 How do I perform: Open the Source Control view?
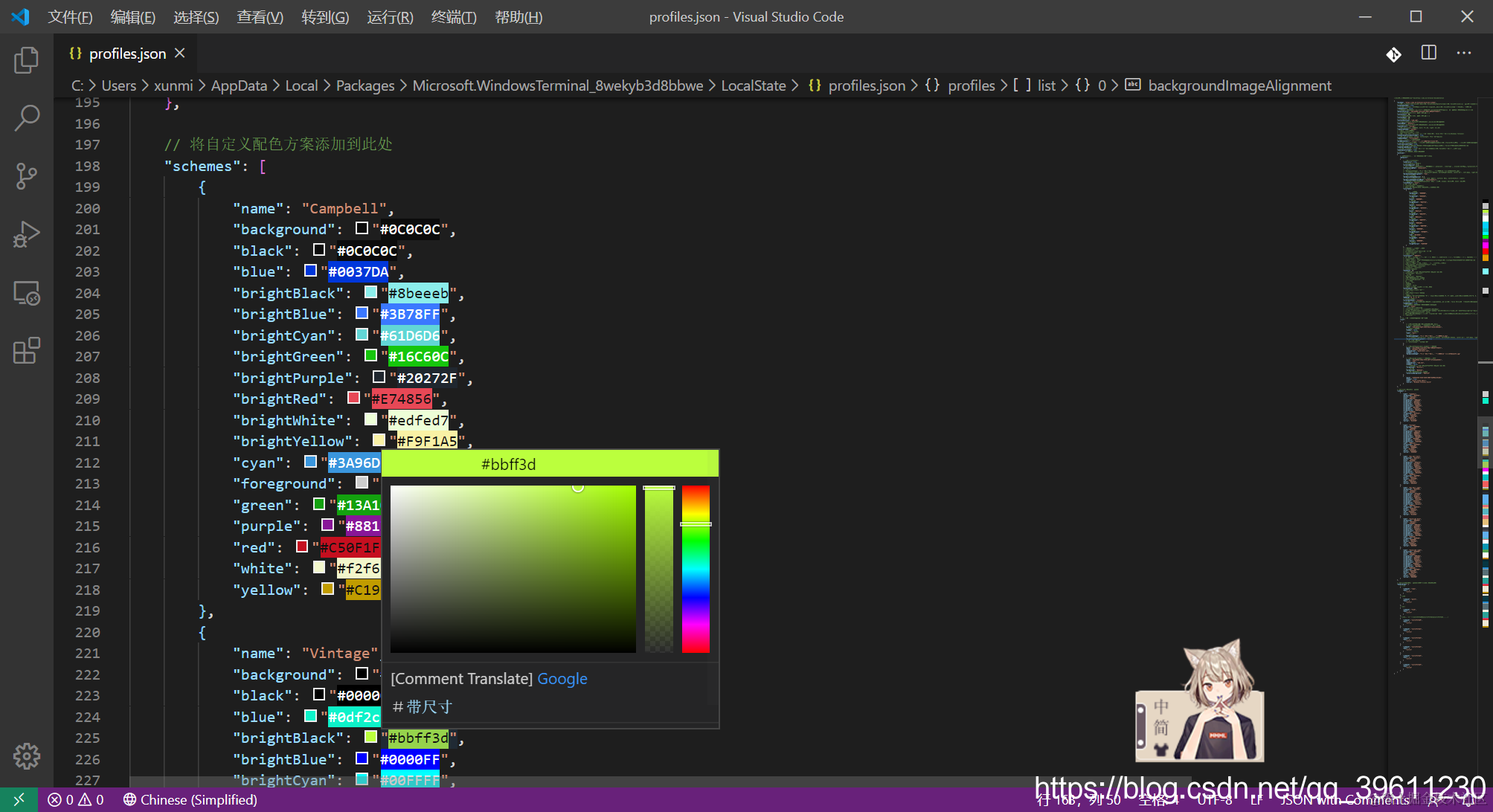pos(27,176)
